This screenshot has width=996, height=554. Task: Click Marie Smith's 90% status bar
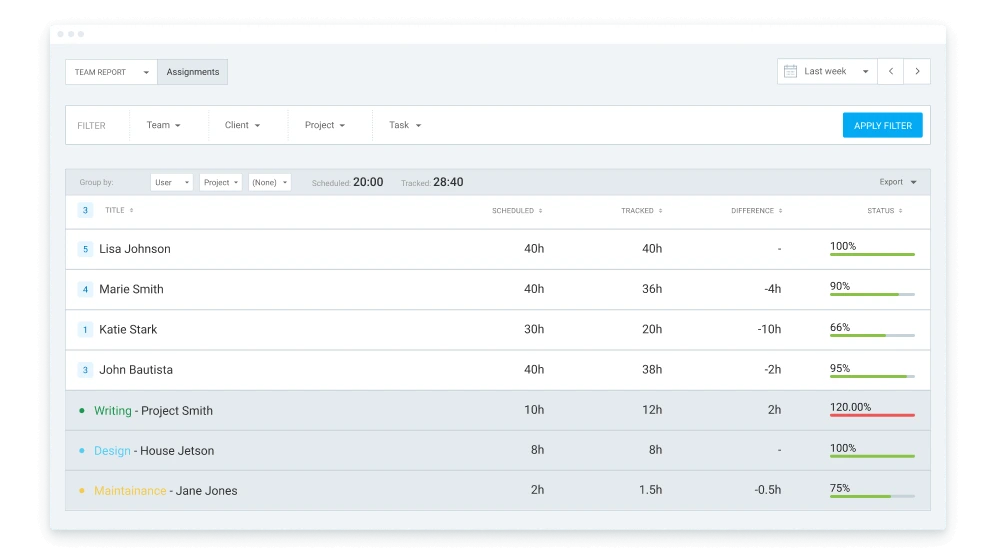(872, 295)
